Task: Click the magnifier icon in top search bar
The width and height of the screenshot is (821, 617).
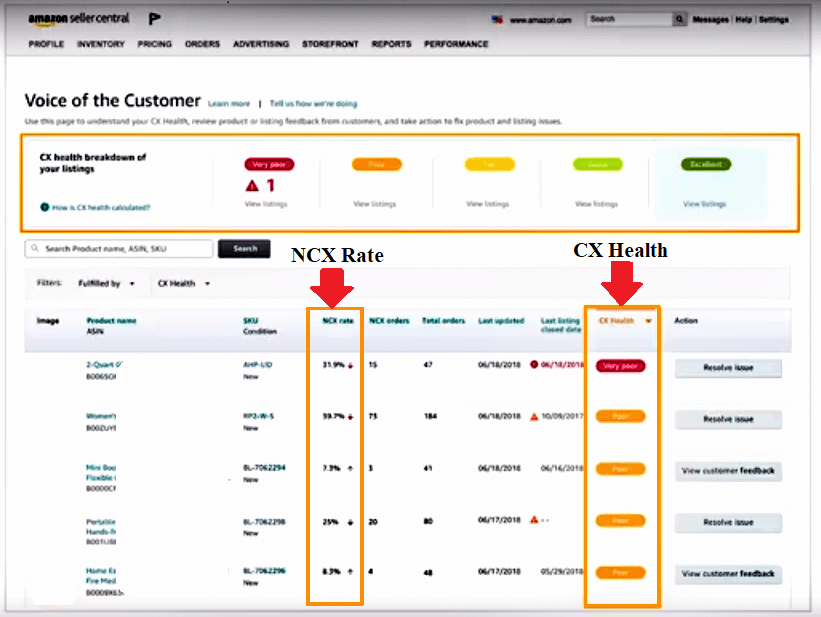Action: tap(677, 18)
